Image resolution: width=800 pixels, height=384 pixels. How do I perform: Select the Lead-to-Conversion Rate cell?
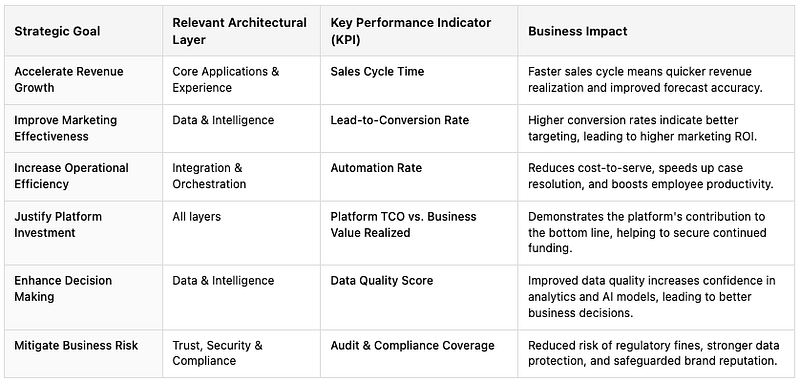(x=399, y=120)
